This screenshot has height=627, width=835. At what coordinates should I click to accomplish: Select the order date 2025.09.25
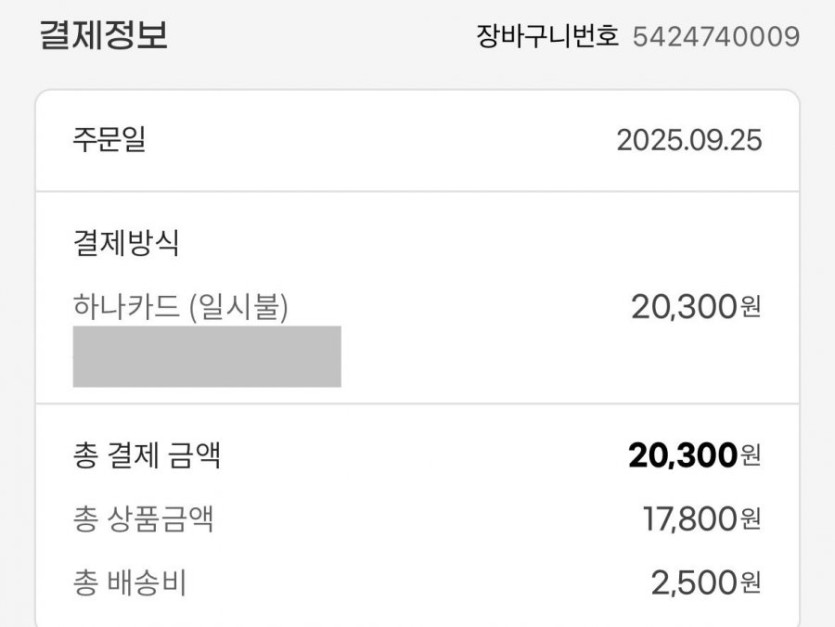pyautogui.click(x=689, y=140)
